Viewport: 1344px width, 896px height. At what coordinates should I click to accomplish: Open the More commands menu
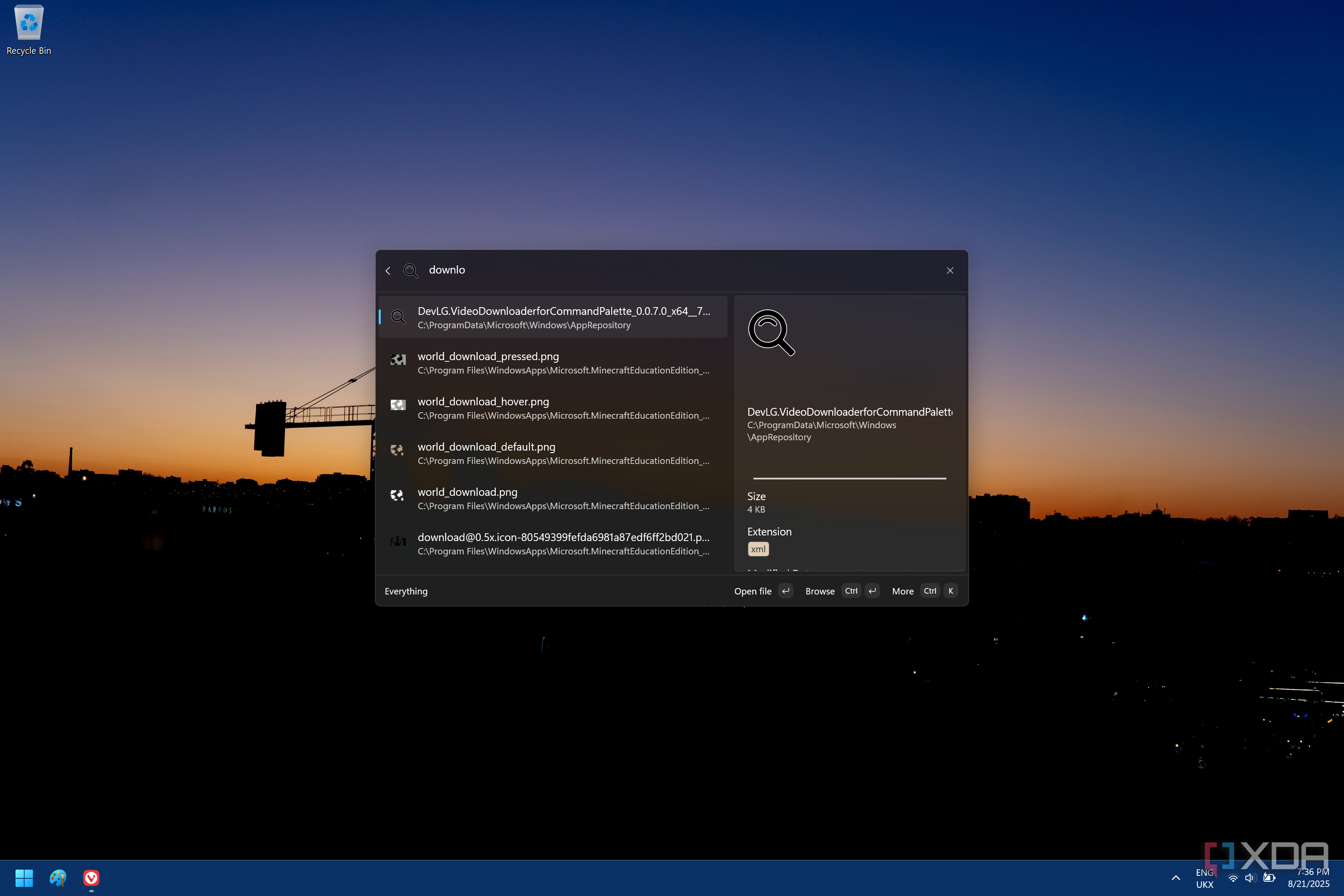[902, 591]
